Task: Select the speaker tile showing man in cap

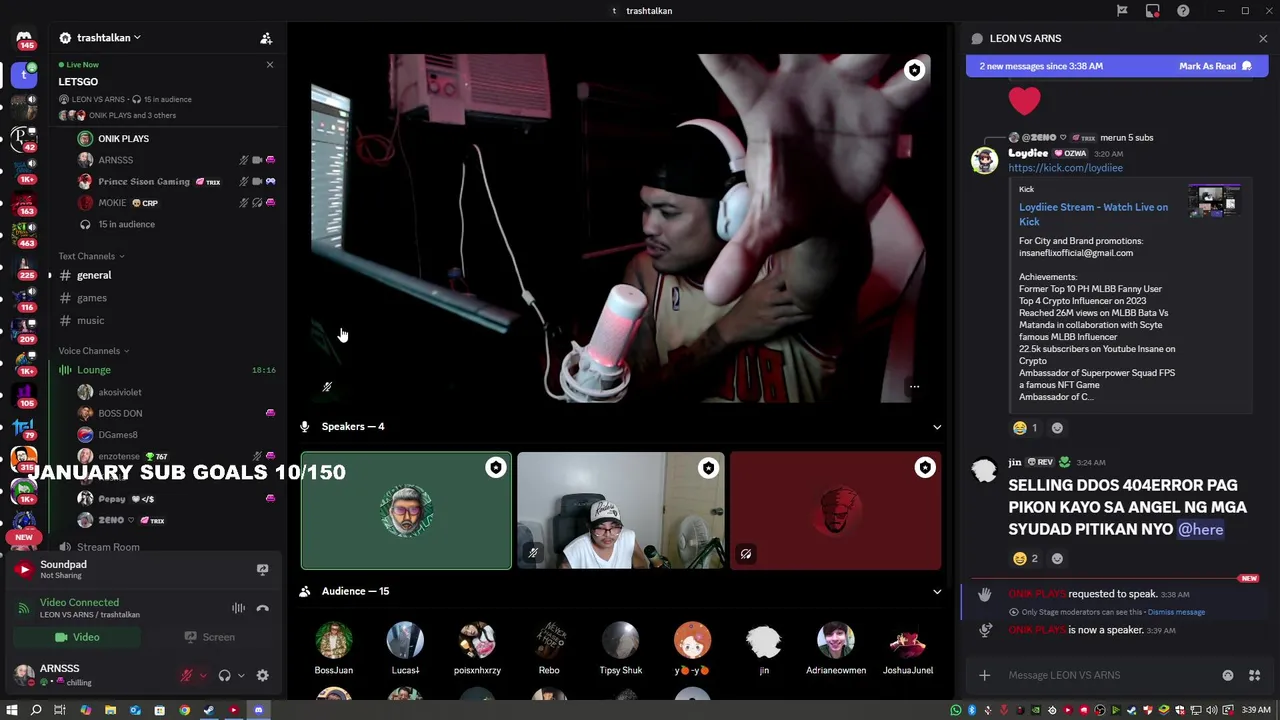Action: point(620,511)
